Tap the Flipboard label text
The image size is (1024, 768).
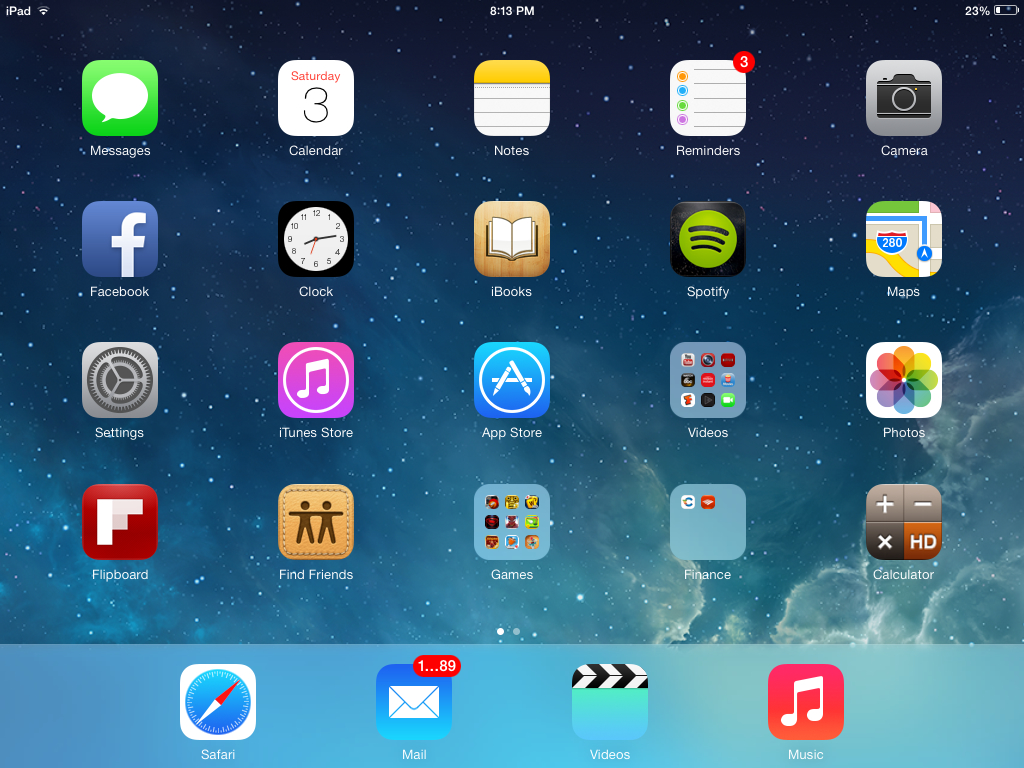point(120,575)
